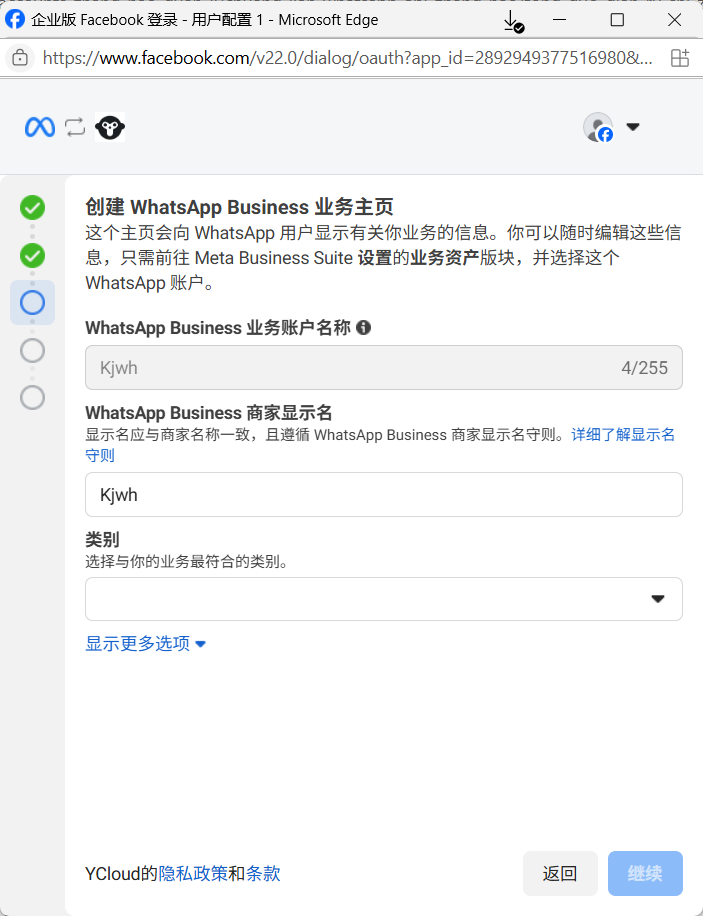Open the YCloud 隐私政策 link
This screenshot has height=916, width=703.
193,873
